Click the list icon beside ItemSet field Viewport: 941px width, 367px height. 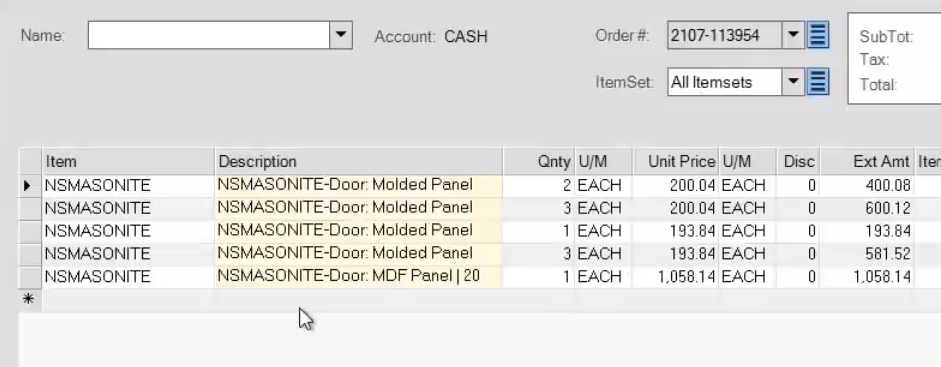tap(817, 82)
